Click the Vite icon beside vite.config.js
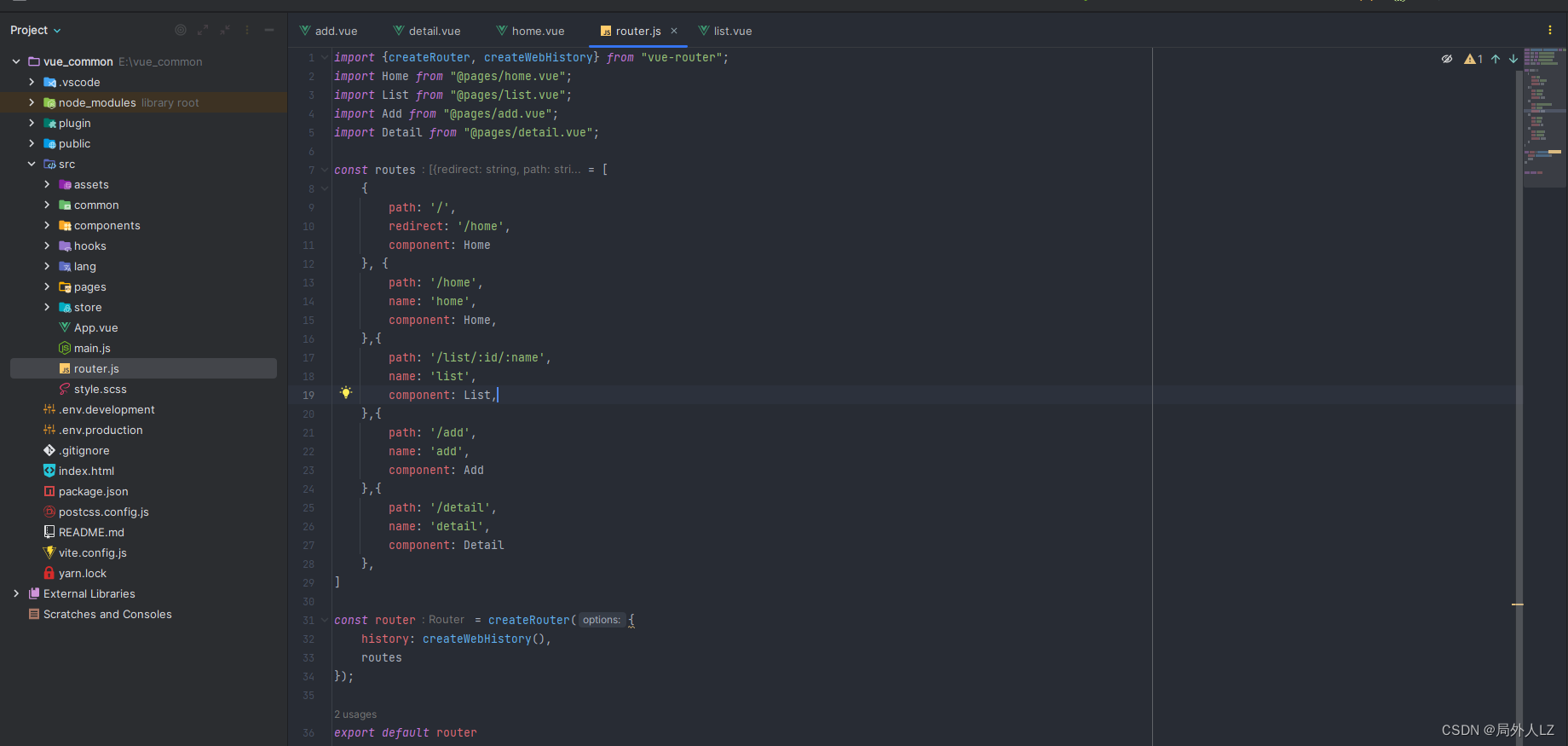The width and height of the screenshot is (1568, 746). [x=49, y=552]
